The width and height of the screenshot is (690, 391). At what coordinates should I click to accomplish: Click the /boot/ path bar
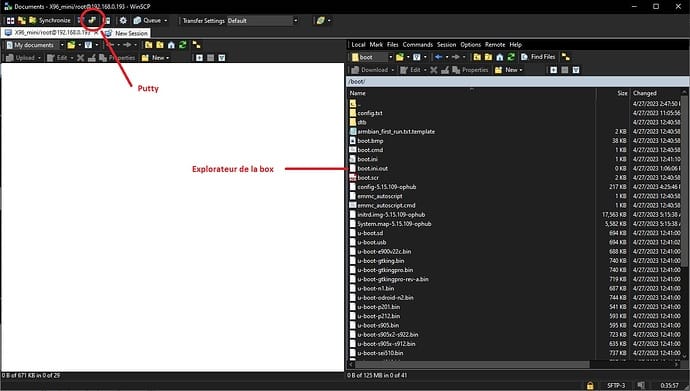(x=518, y=82)
